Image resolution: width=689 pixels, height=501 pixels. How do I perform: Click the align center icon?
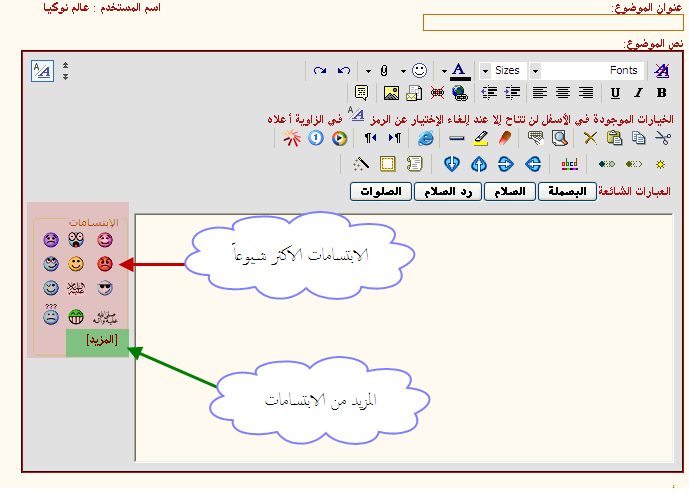(x=563, y=93)
